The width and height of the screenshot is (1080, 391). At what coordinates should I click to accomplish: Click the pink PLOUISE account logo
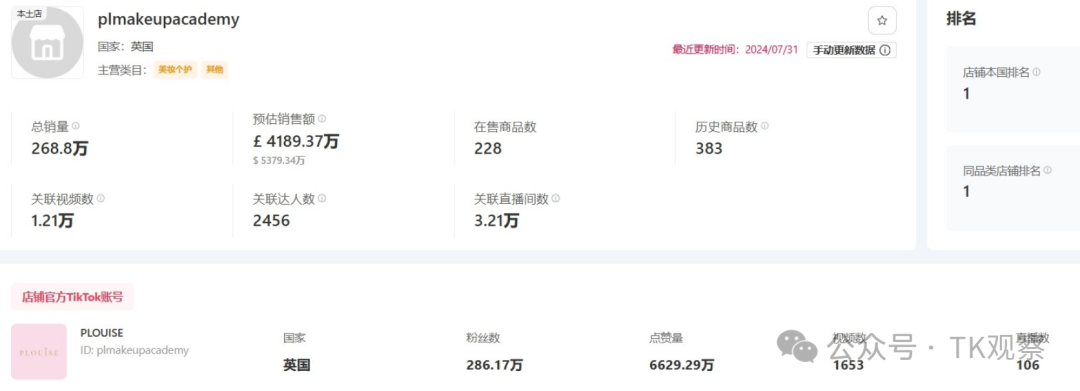[39, 352]
